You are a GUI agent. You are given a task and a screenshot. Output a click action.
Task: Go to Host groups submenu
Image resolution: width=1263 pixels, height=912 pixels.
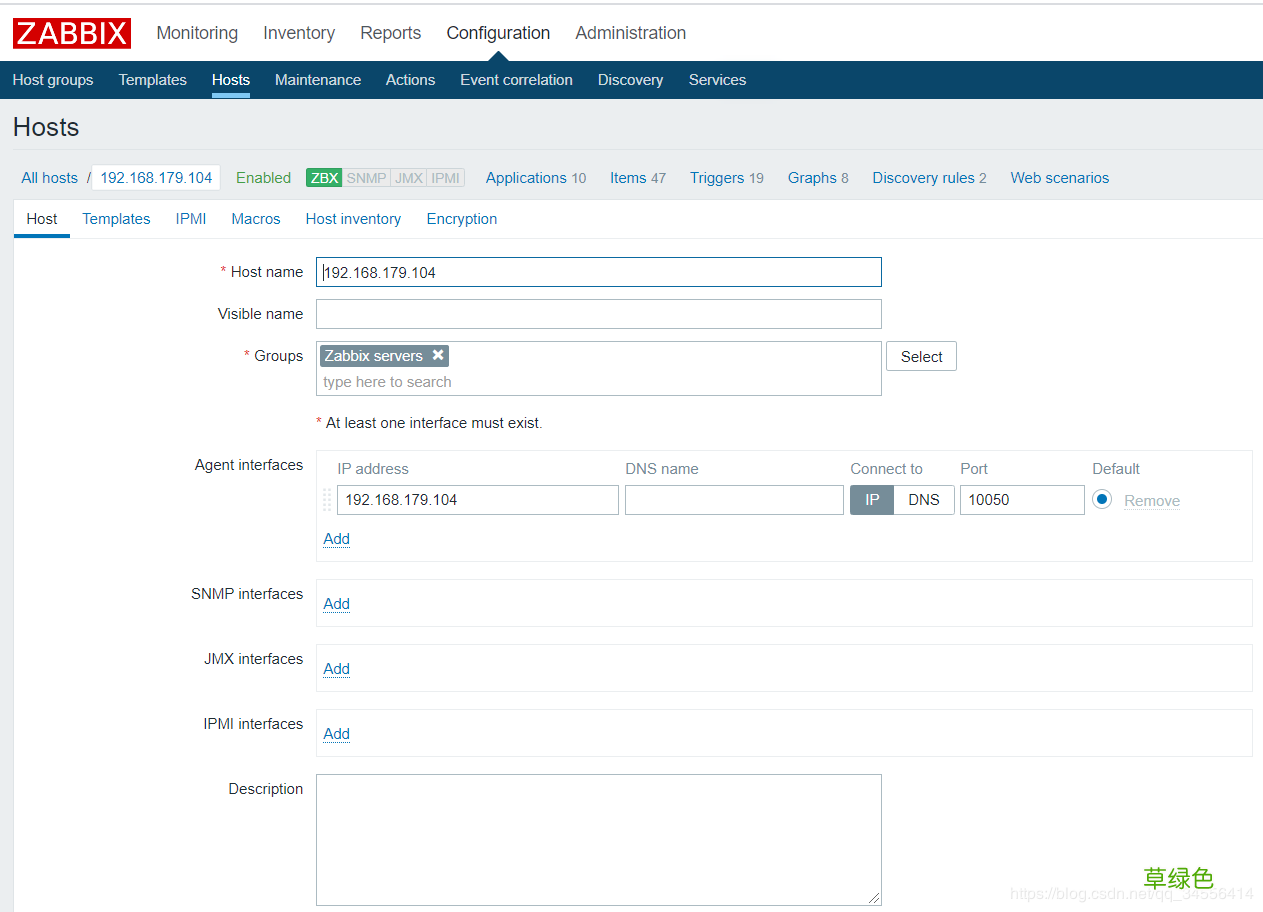coord(53,80)
